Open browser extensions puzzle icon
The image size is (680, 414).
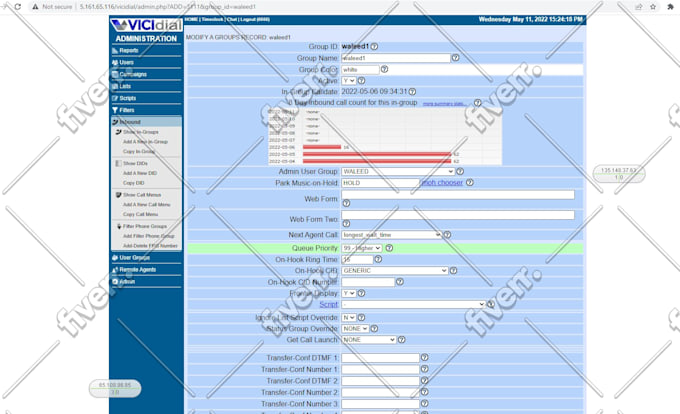click(x=670, y=7)
